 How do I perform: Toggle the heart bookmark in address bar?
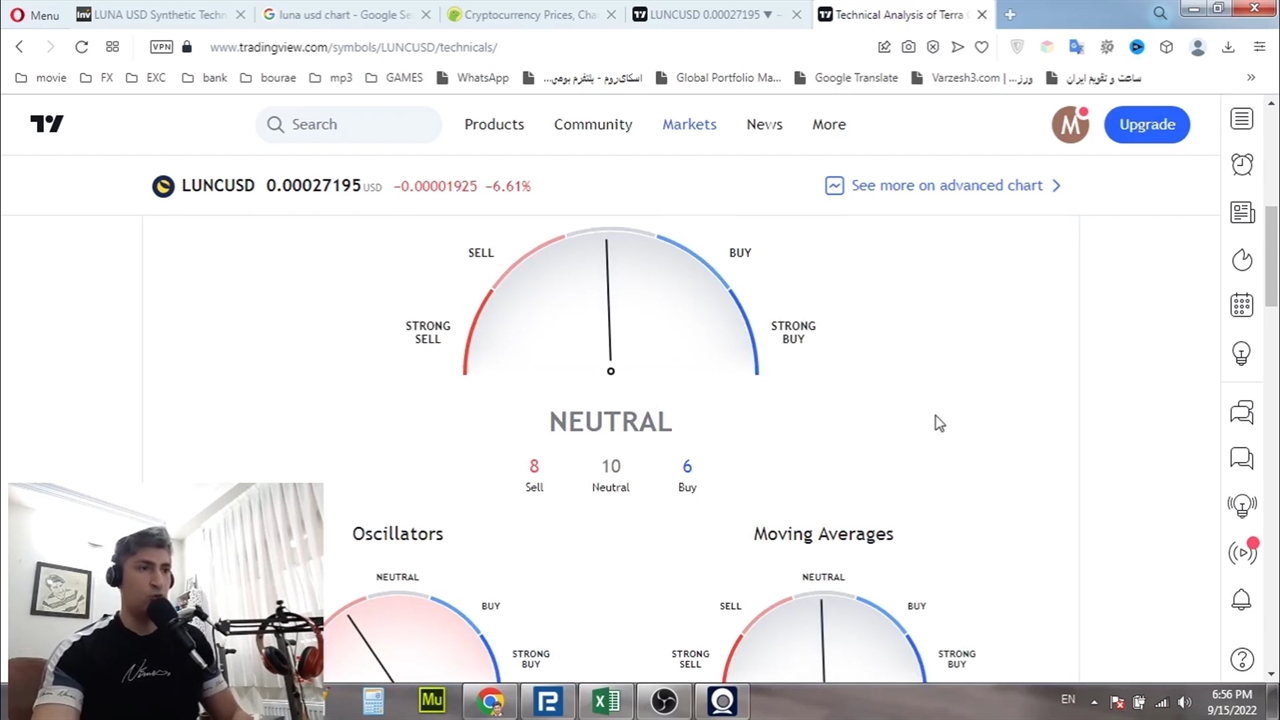[x=981, y=47]
